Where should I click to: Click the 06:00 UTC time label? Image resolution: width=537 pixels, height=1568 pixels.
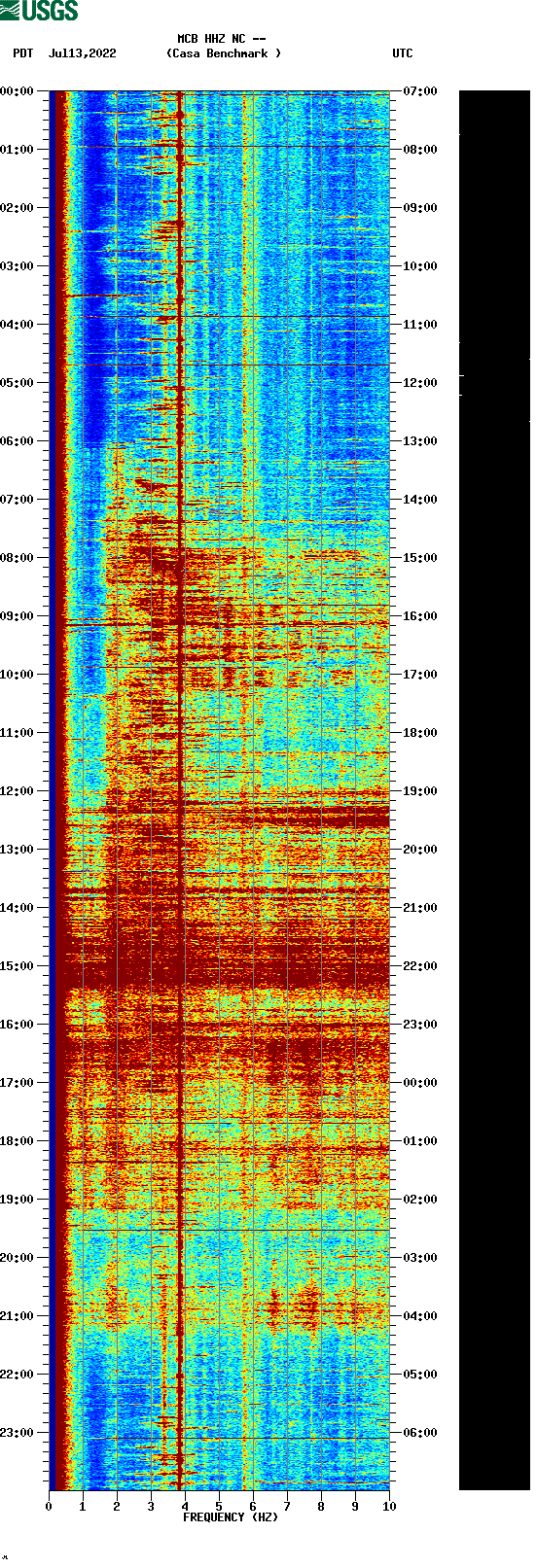420,1433
